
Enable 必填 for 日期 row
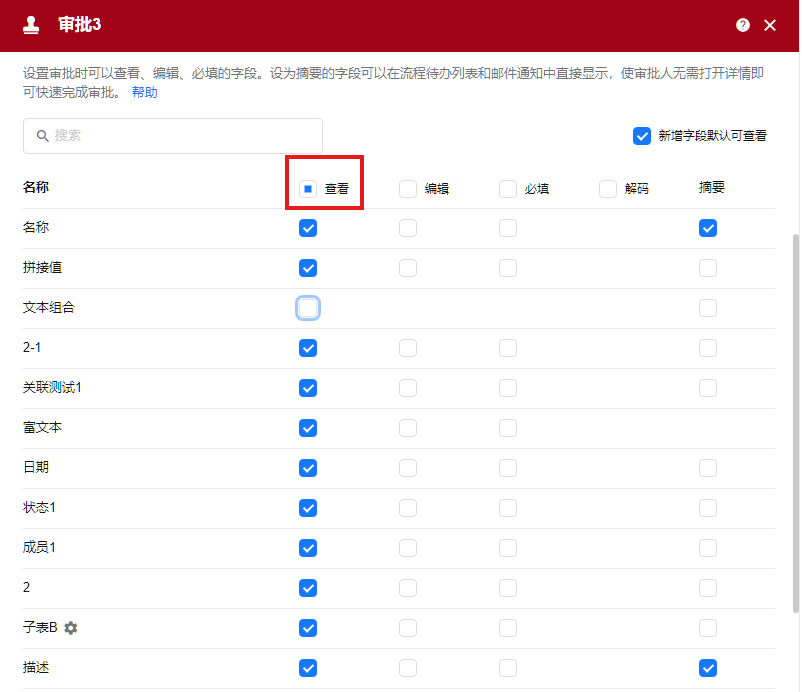click(508, 468)
